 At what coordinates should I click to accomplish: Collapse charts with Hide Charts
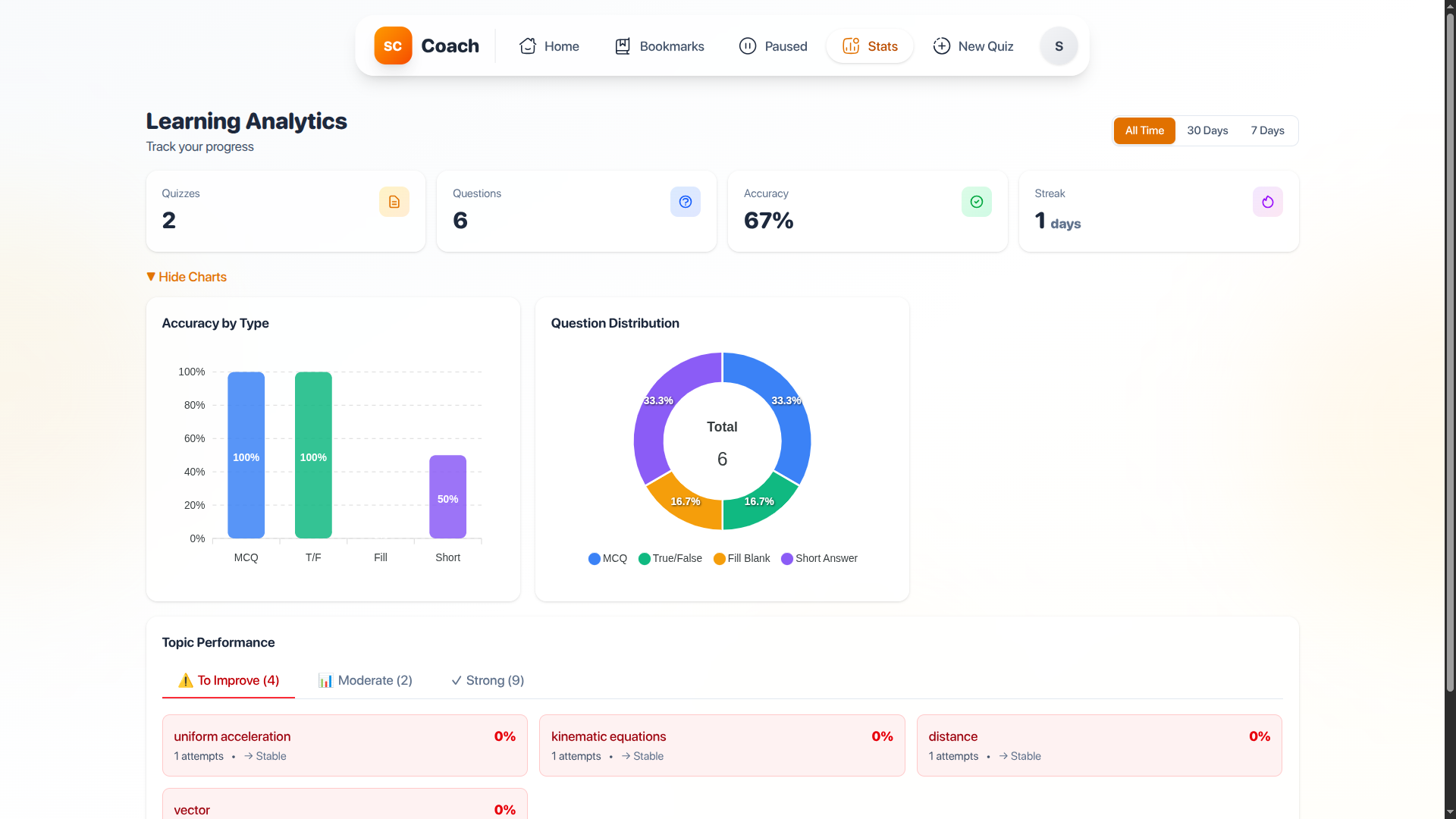tap(187, 277)
